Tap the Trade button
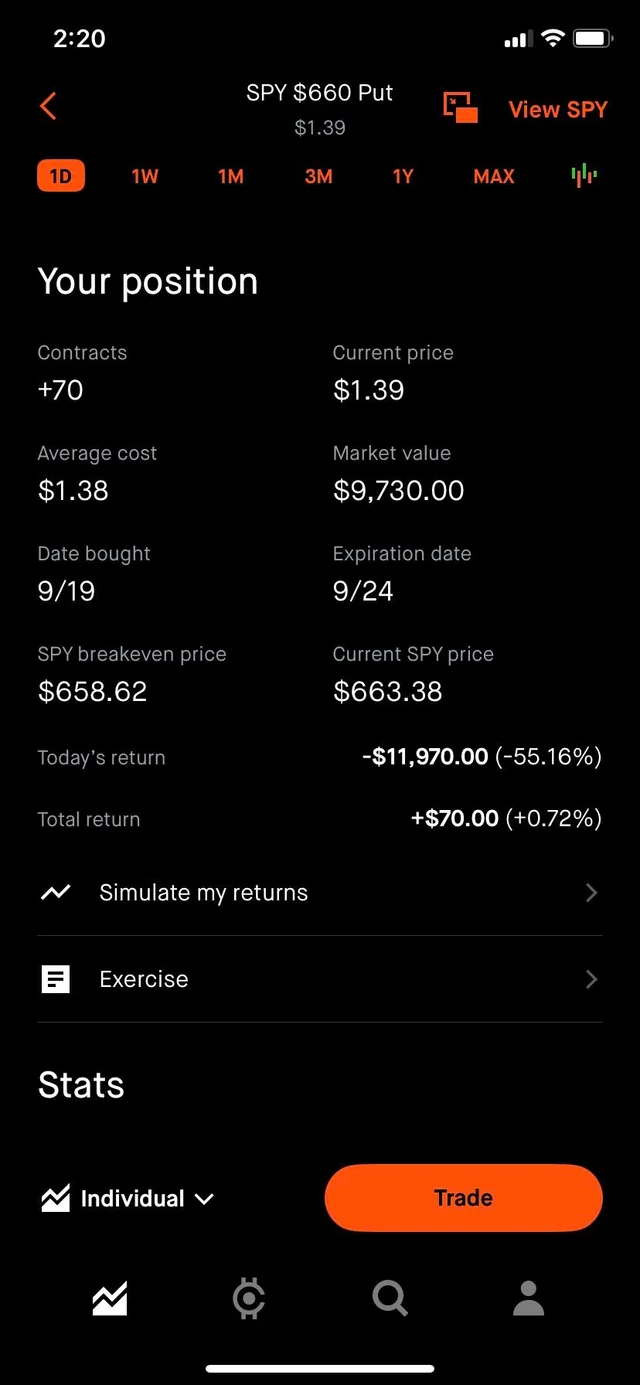 pos(462,1197)
